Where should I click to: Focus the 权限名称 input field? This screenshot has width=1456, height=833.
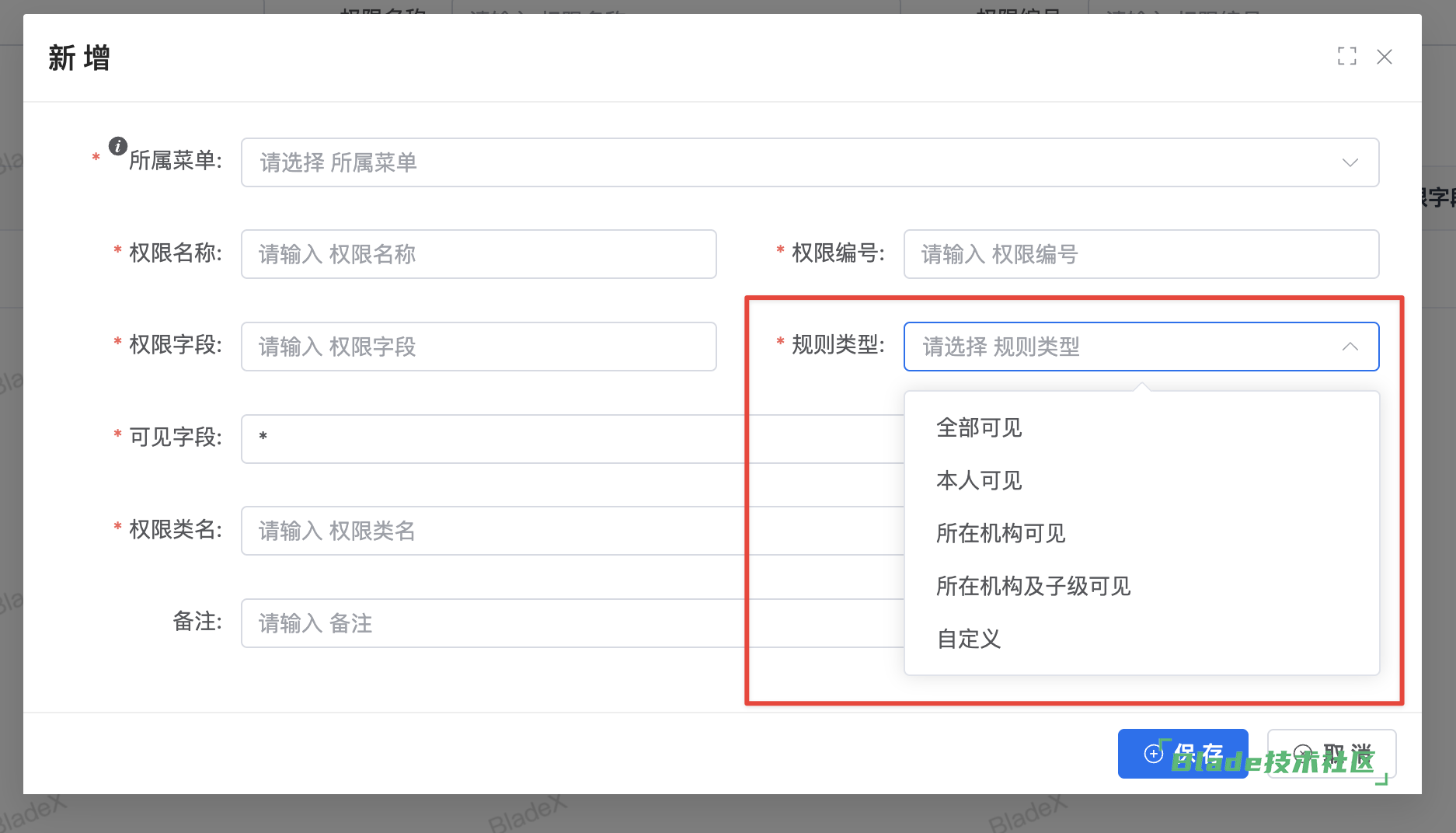coord(479,255)
